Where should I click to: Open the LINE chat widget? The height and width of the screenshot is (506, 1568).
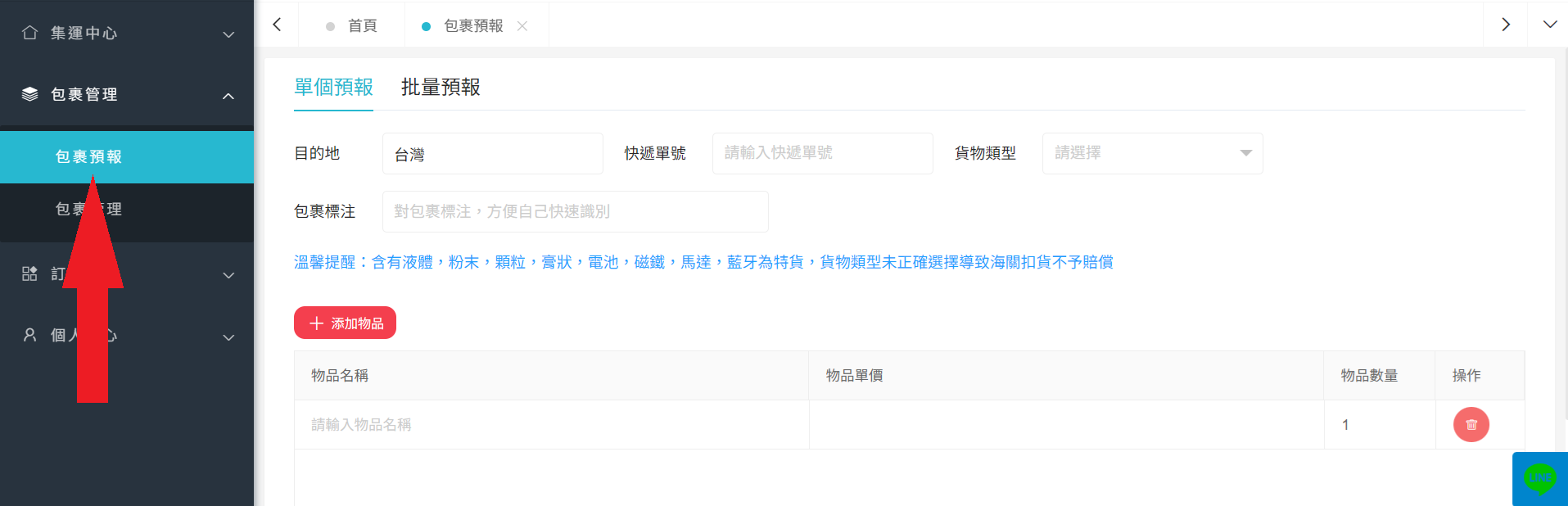tap(1539, 478)
